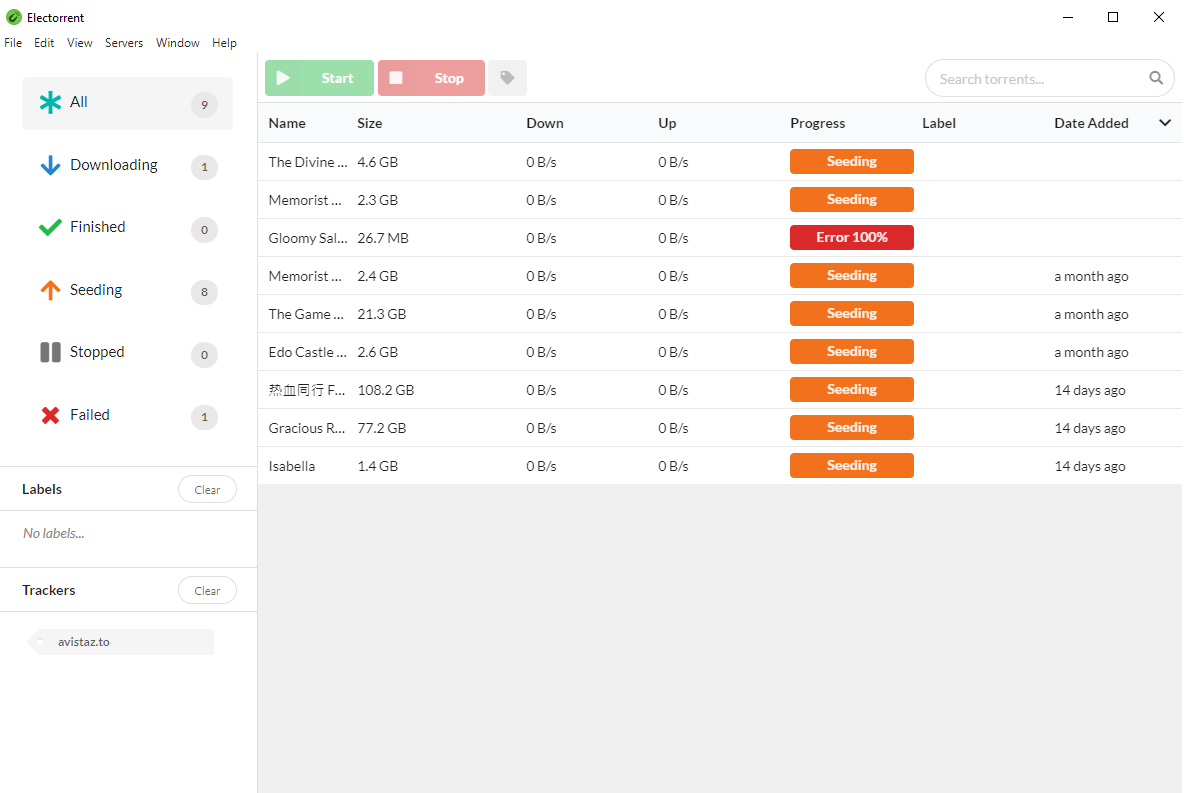The height and width of the screenshot is (793, 1184).
Task: Click the Stopped pause icon
Action: tap(50, 352)
